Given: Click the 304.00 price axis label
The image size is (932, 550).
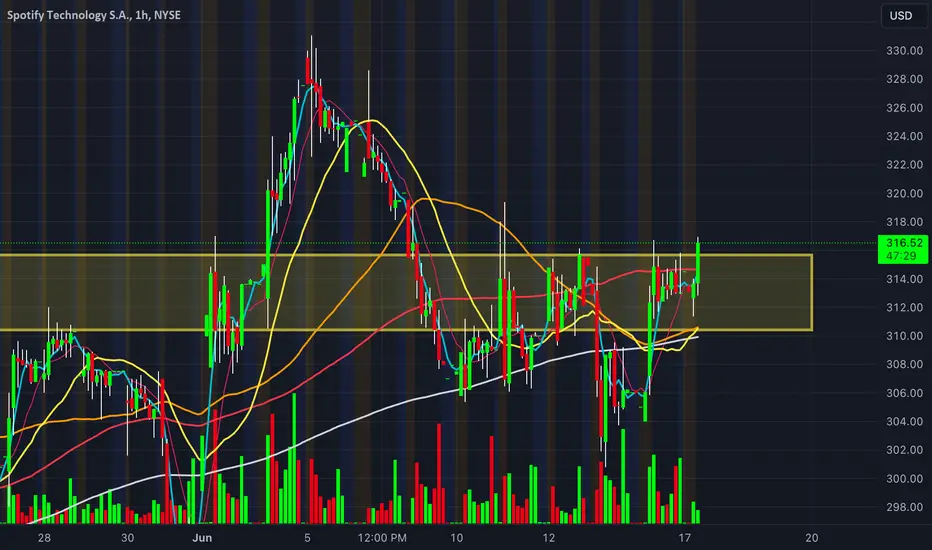Looking at the screenshot, I should [904, 422].
